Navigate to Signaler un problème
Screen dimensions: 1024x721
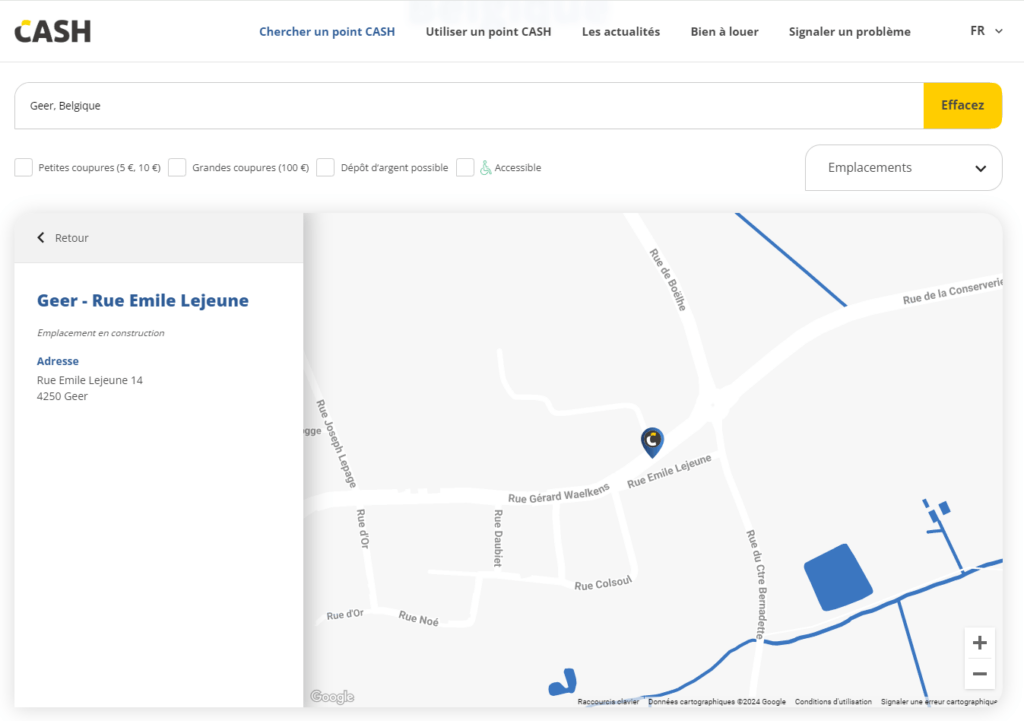click(849, 32)
